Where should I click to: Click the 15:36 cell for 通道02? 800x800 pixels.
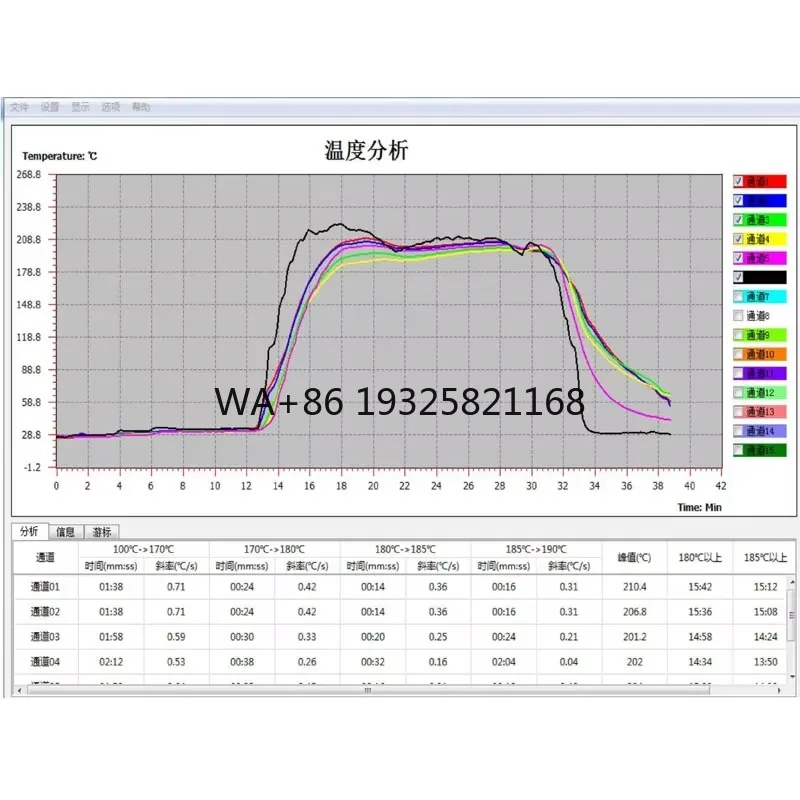700,612
